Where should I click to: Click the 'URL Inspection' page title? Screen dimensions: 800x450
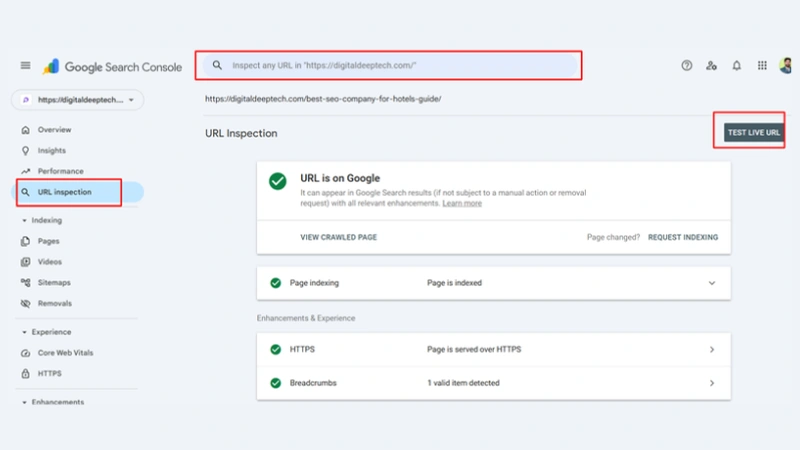241,133
